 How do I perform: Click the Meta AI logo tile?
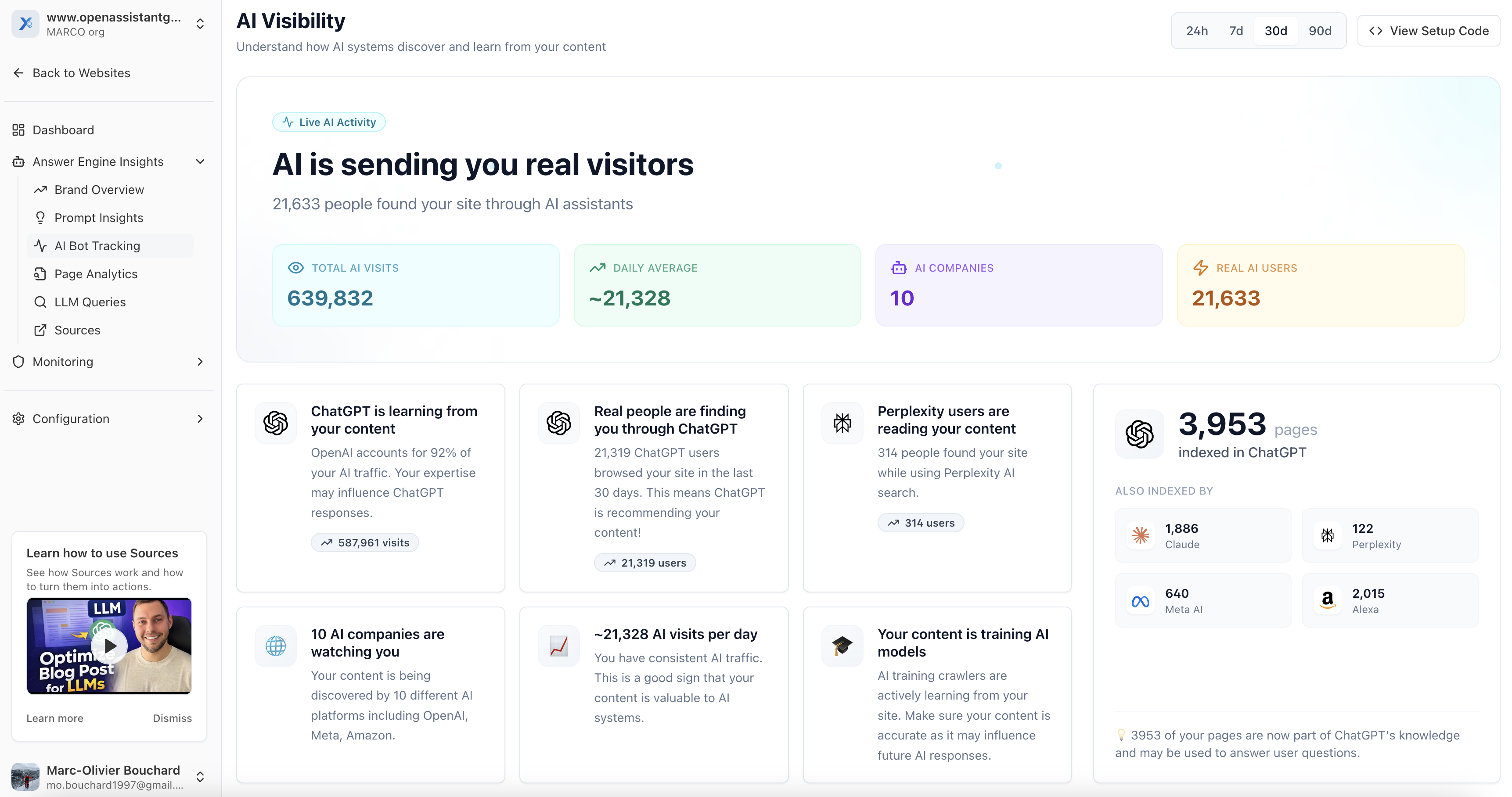(1141, 601)
